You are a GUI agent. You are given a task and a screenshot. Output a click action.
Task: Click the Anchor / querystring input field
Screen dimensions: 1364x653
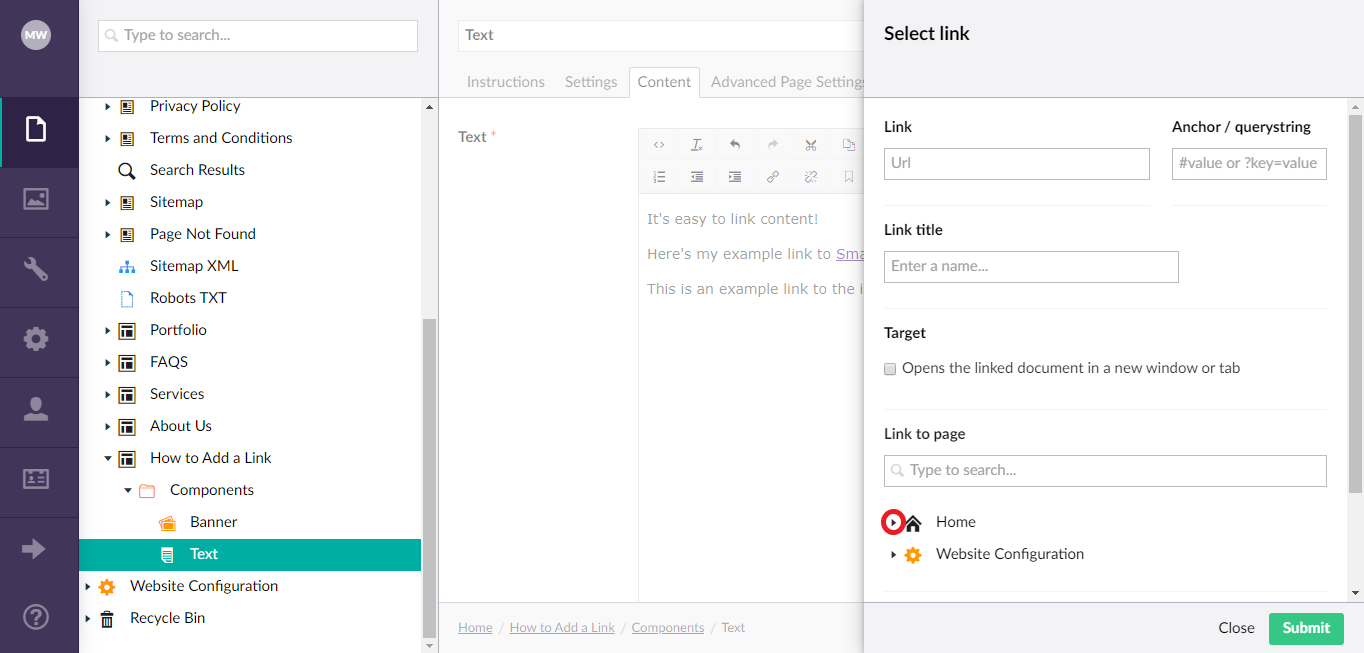1249,164
